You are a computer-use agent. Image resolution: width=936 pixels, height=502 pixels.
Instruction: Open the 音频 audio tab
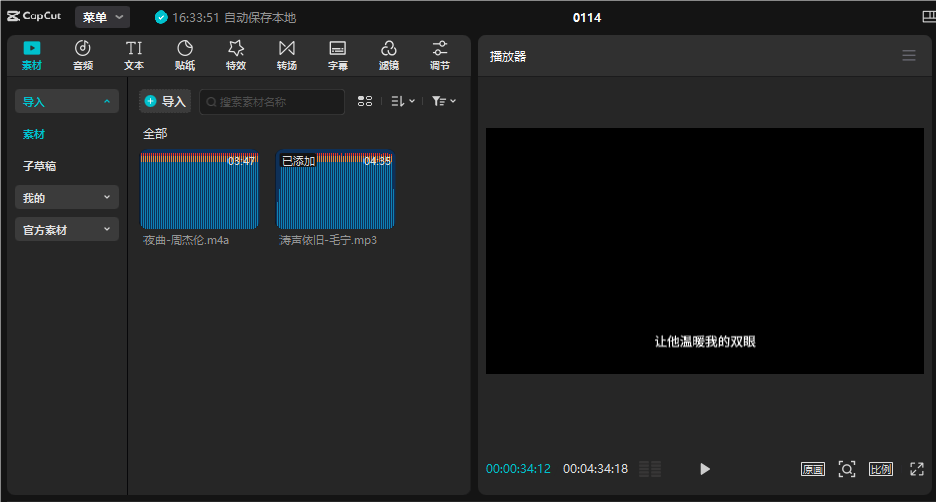click(x=82, y=56)
